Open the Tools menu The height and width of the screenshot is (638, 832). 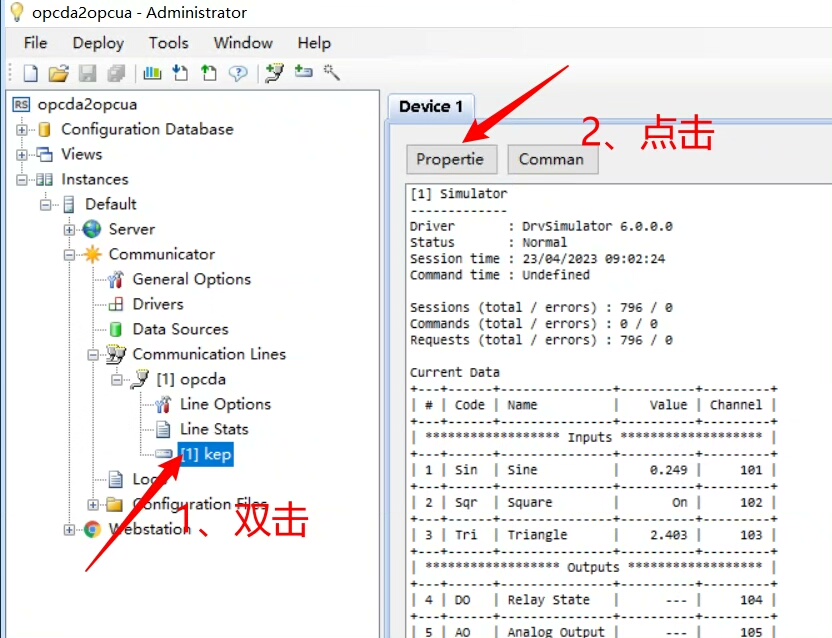tap(169, 43)
